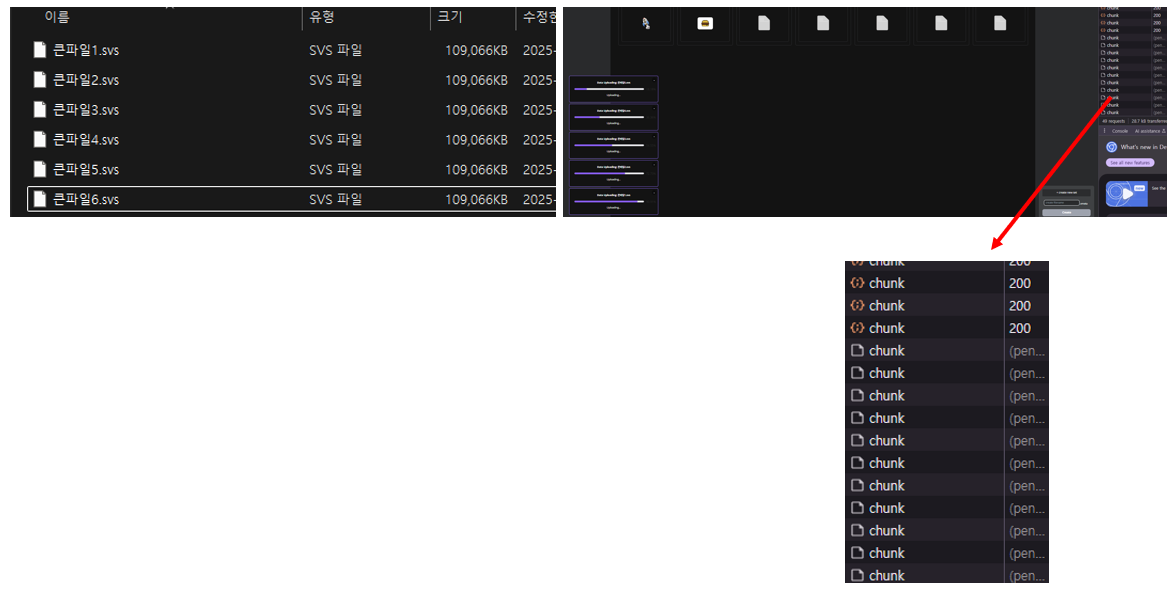Open the DevTools three-dot drawer menu
Screen dimensions: 1174x589
click(1104, 130)
